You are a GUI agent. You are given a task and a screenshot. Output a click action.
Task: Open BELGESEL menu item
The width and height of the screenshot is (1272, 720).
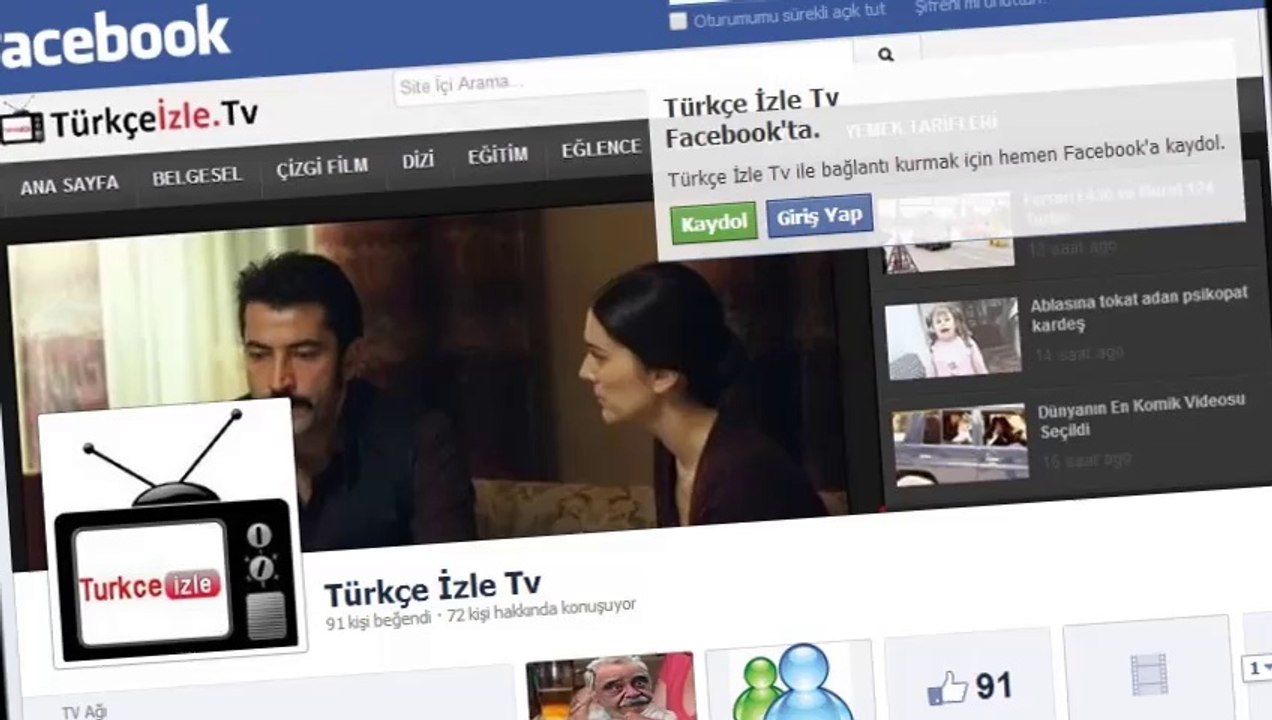(197, 177)
